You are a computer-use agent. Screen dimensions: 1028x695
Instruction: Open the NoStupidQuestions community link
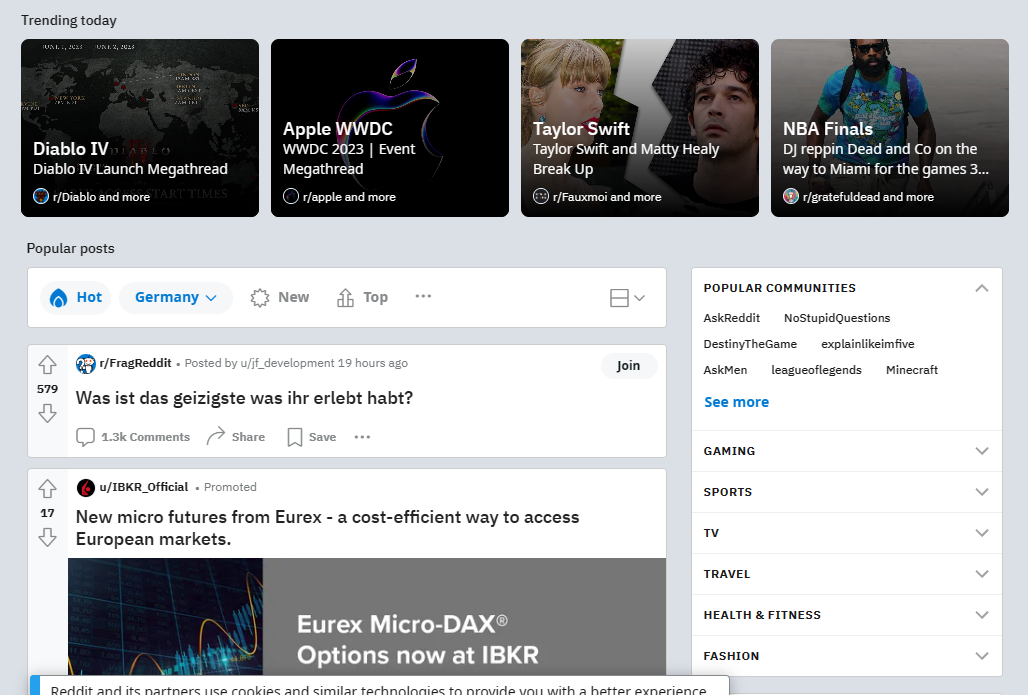(x=837, y=318)
